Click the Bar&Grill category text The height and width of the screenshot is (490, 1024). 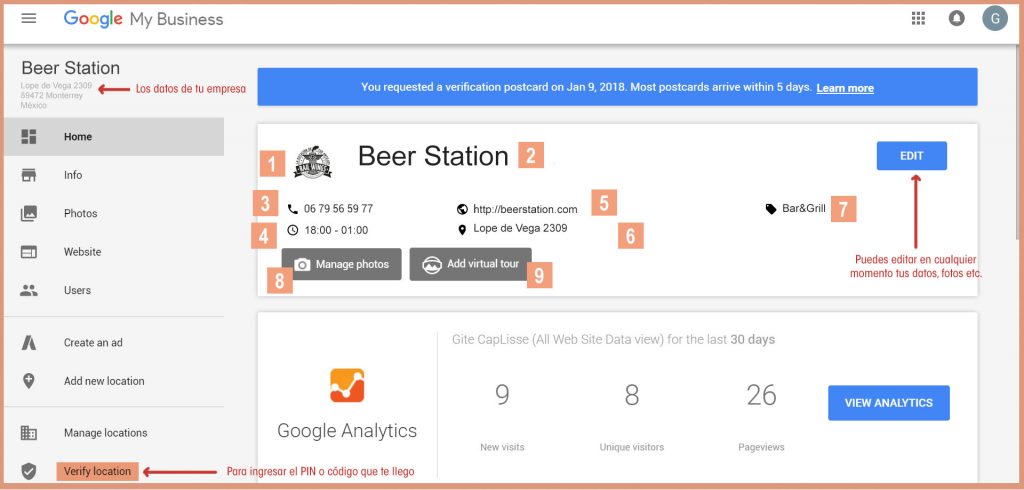[x=804, y=209]
